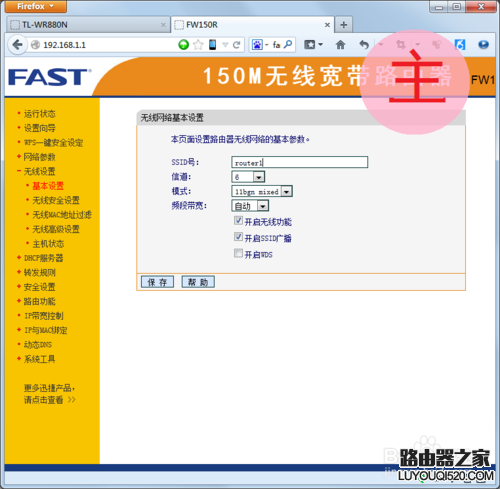Click the address bar showing 192.168.1.1
500x489 pixels.
(x=110, y=45)
